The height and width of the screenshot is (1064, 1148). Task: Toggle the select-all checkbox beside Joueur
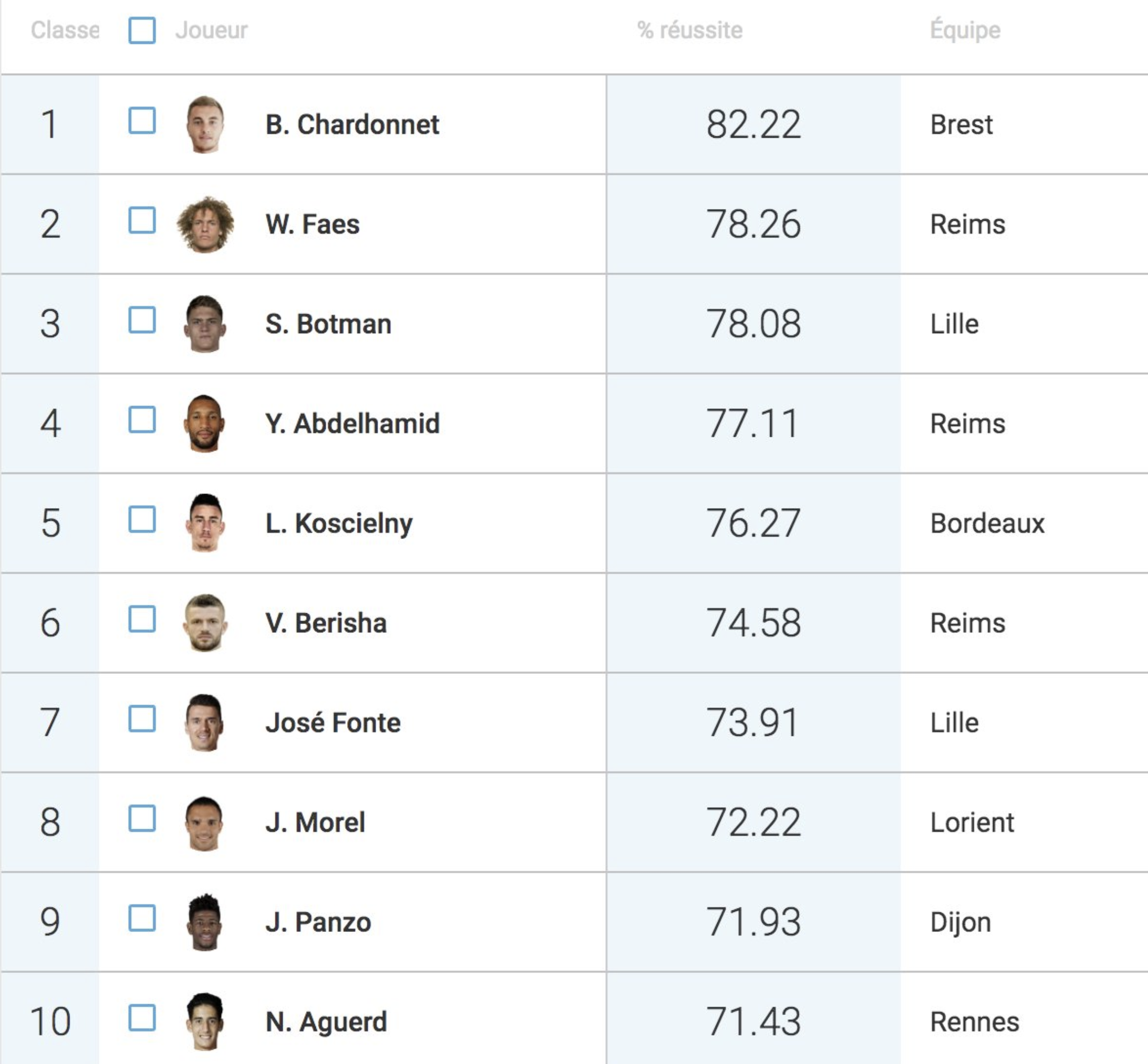pyautogui.click(x=141, y=30)
